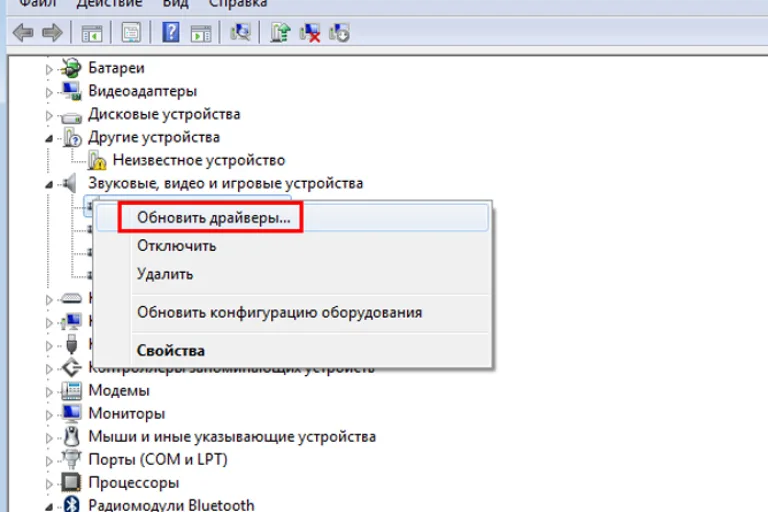The width and height of the screenshot is (768, 512).
Task: Click the speaker icon of sound devices
Action: pos(70,183)
